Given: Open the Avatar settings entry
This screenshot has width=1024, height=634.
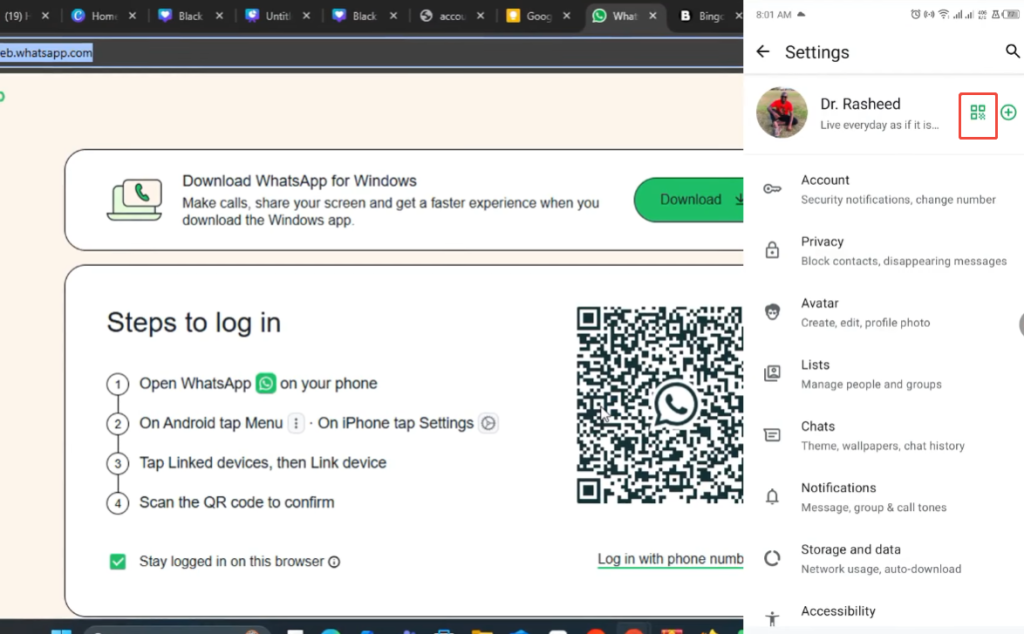Looking at the screenshot, I should (884, 312).
